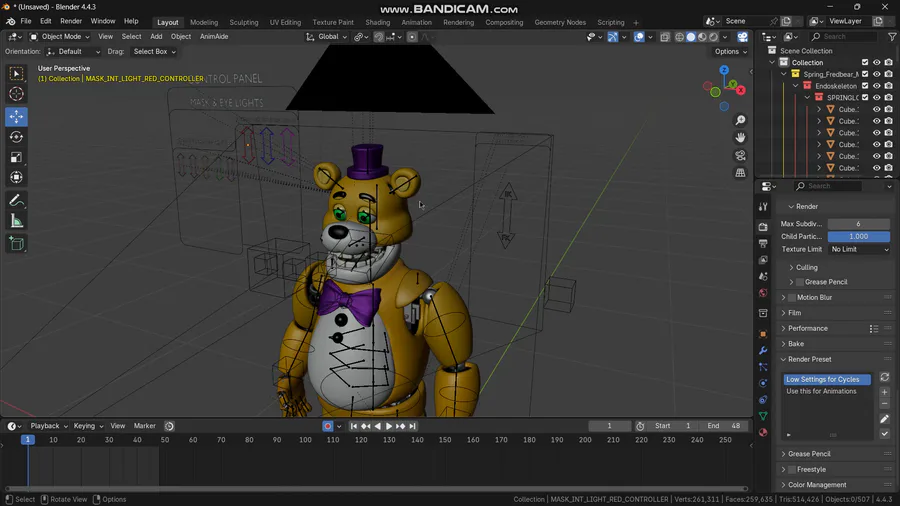Open the Output properties tab
Screen dimensions: 900x506
763,244
